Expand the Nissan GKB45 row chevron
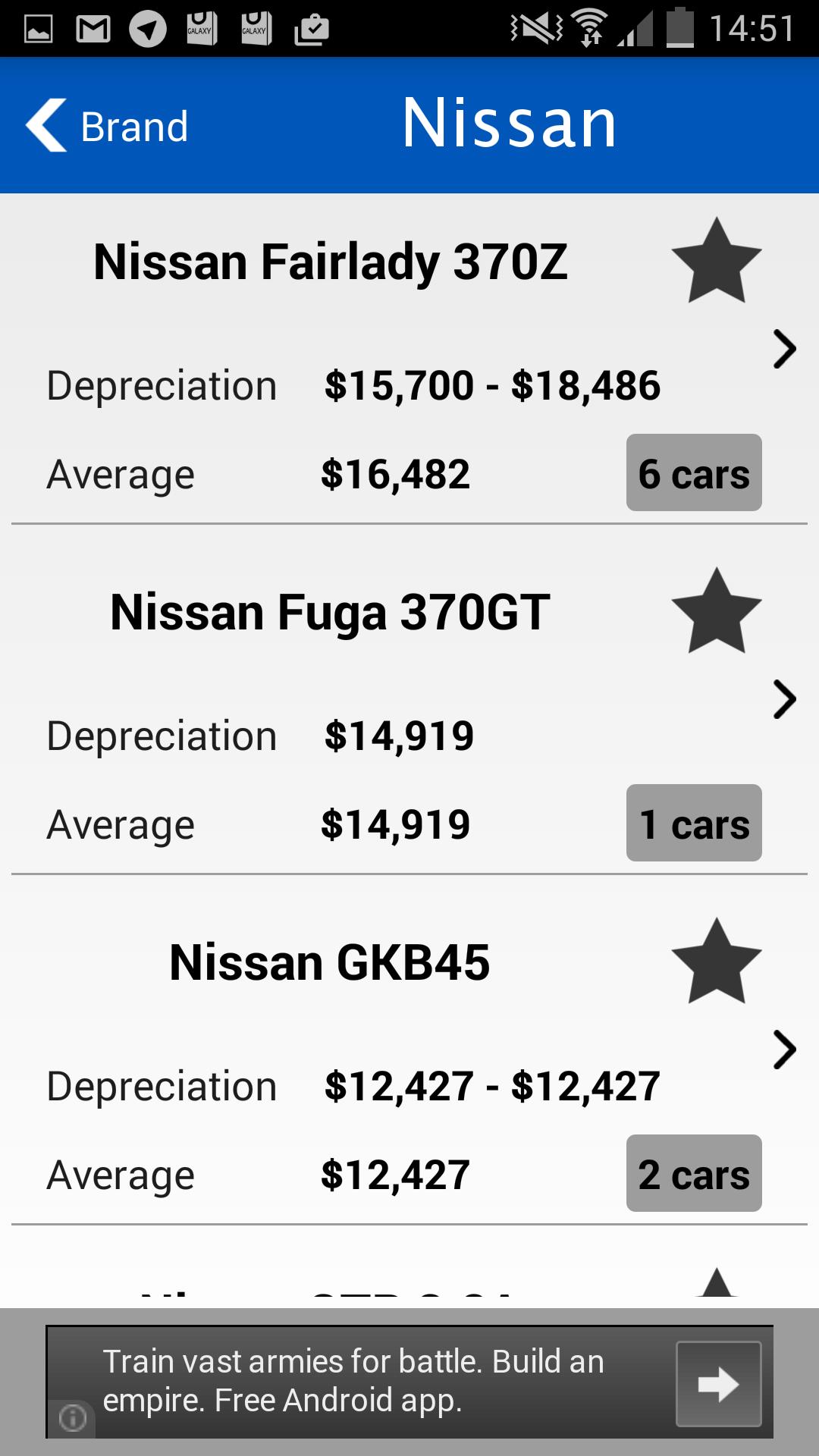Screen dimensions: 819x1456 coord(784,1050)
